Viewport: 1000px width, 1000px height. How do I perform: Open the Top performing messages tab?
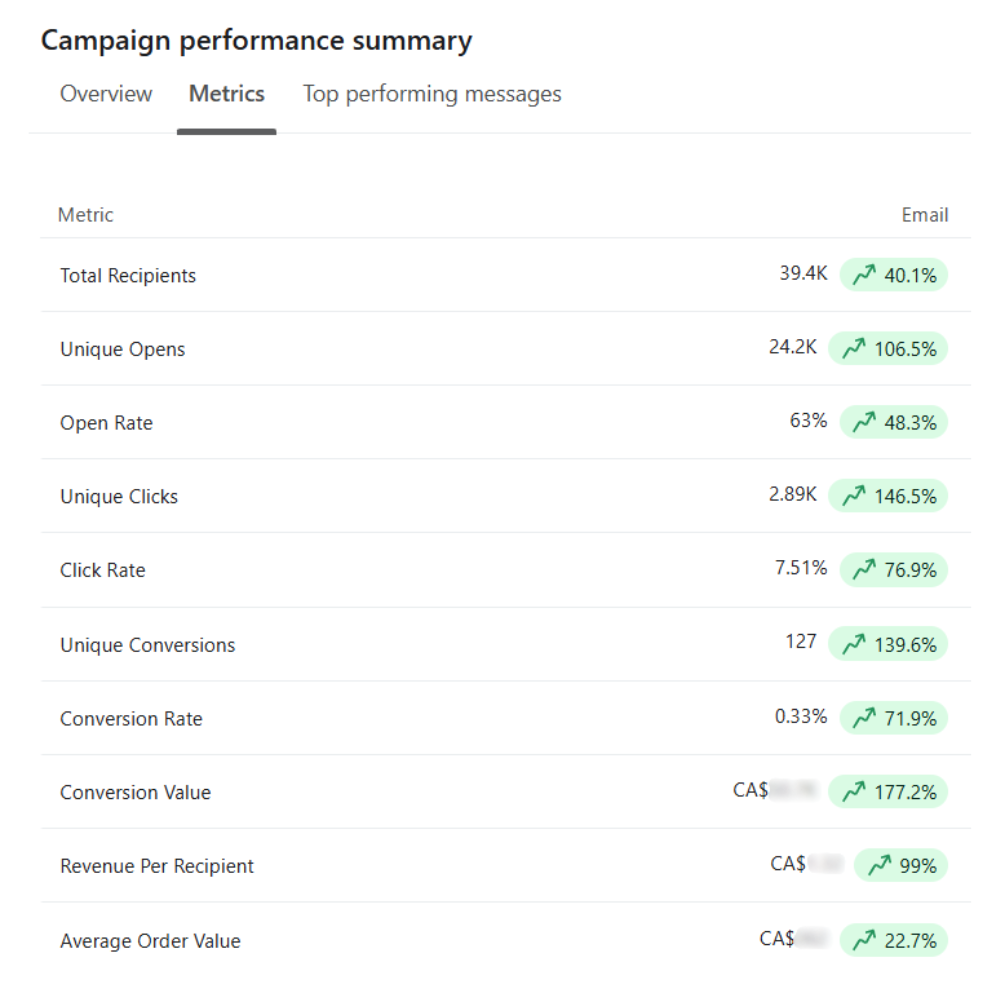point(432,94)
